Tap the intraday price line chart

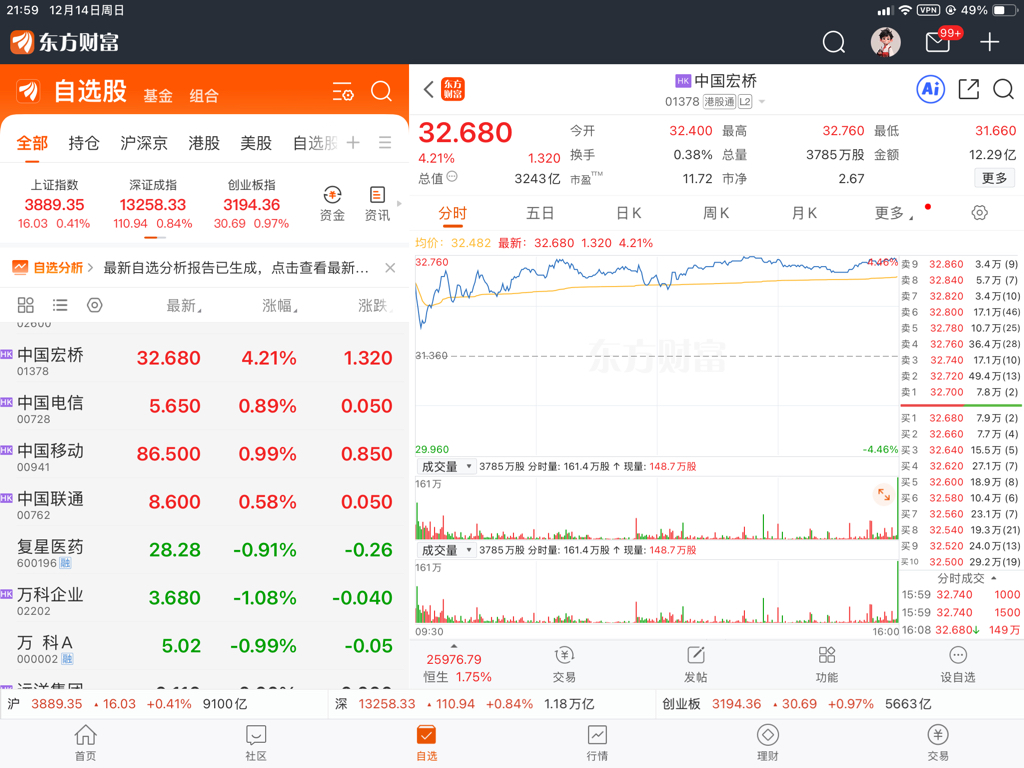coord(656,356)
